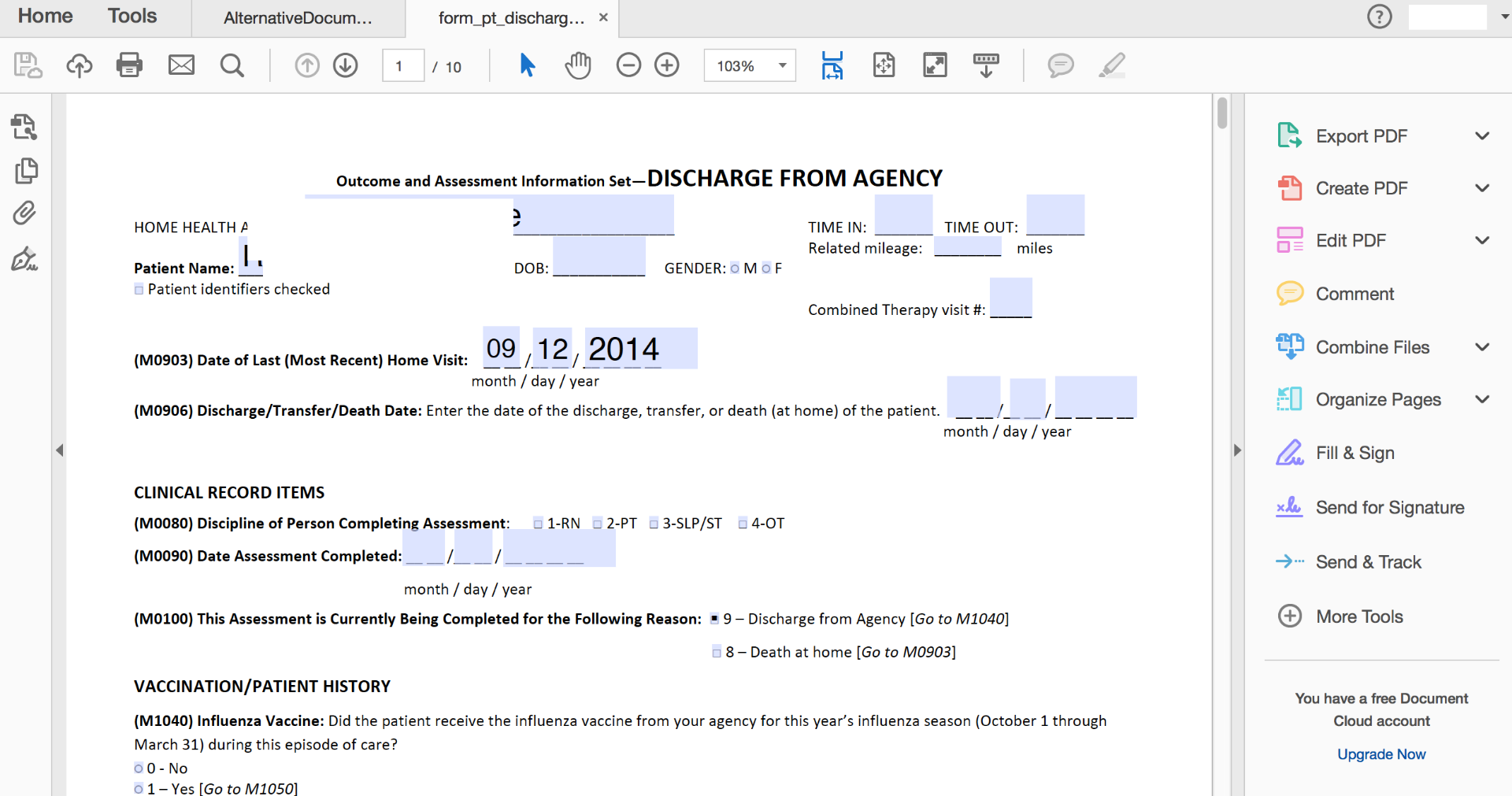Click the TIME IN field
The image size is (1512, 796).
coord(903,215)
